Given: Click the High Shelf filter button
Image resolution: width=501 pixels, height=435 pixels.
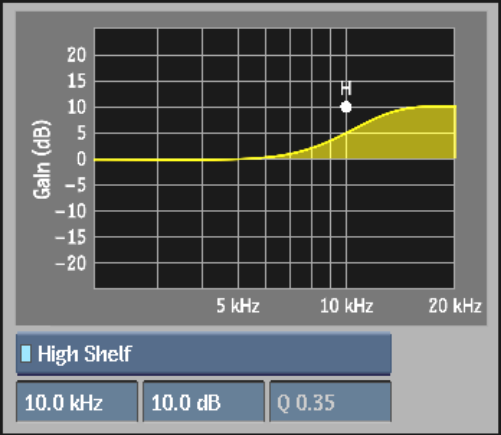Looking at the screenshot, I should (x=203, y=354).
